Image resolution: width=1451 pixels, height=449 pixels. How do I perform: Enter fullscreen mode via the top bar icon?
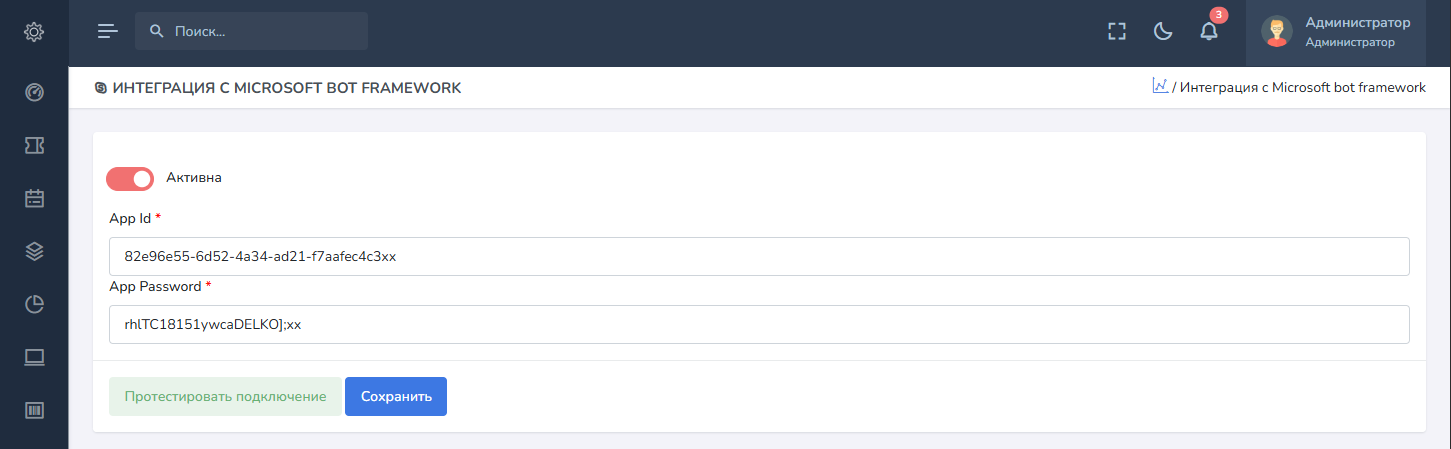[x=1117, y=31]
